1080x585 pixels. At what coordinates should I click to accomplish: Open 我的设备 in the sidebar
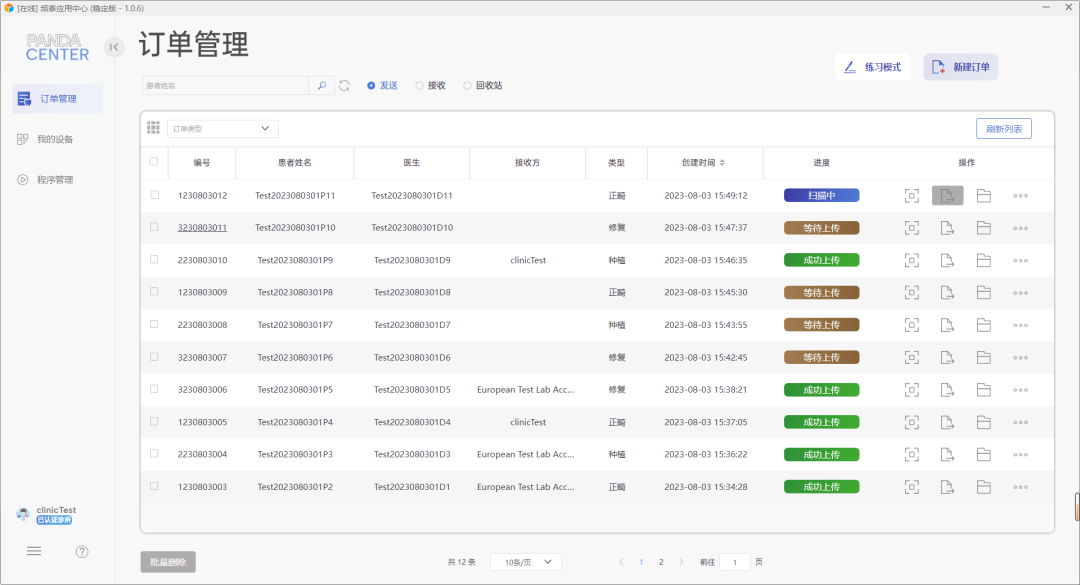[x=57, y=139]
